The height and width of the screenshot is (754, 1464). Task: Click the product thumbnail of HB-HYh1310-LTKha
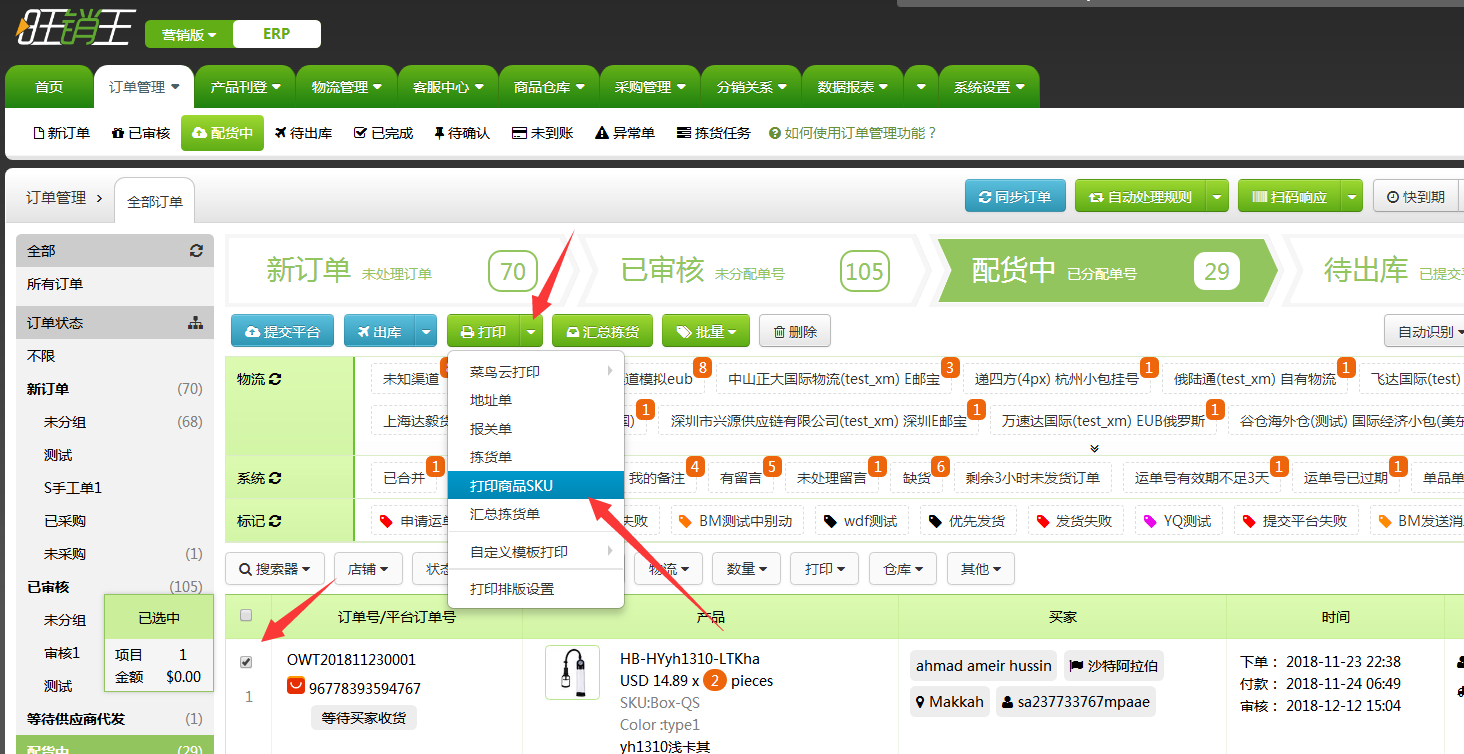point(572,672)
